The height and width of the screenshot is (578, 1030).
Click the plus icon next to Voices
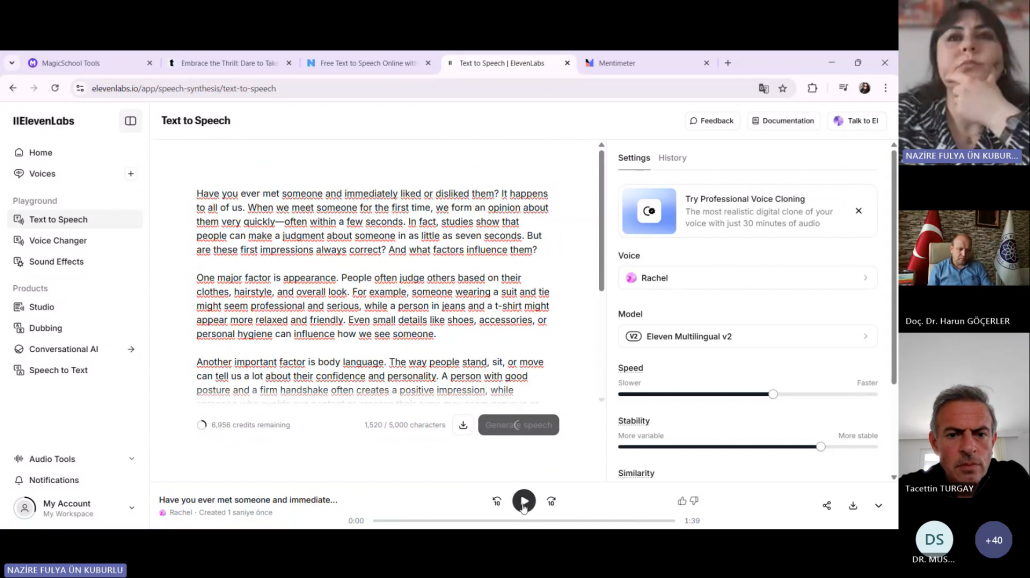tap(130, 174)
